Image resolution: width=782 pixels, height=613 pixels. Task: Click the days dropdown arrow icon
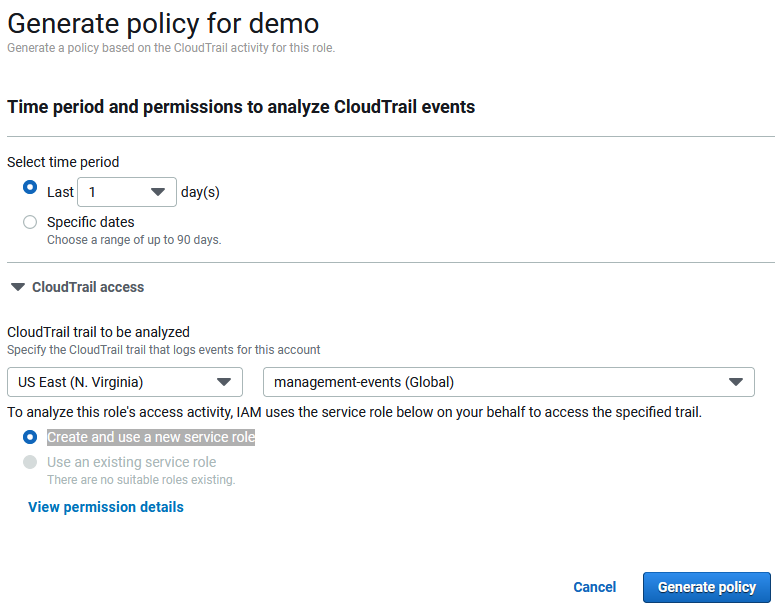pos(158,192)
